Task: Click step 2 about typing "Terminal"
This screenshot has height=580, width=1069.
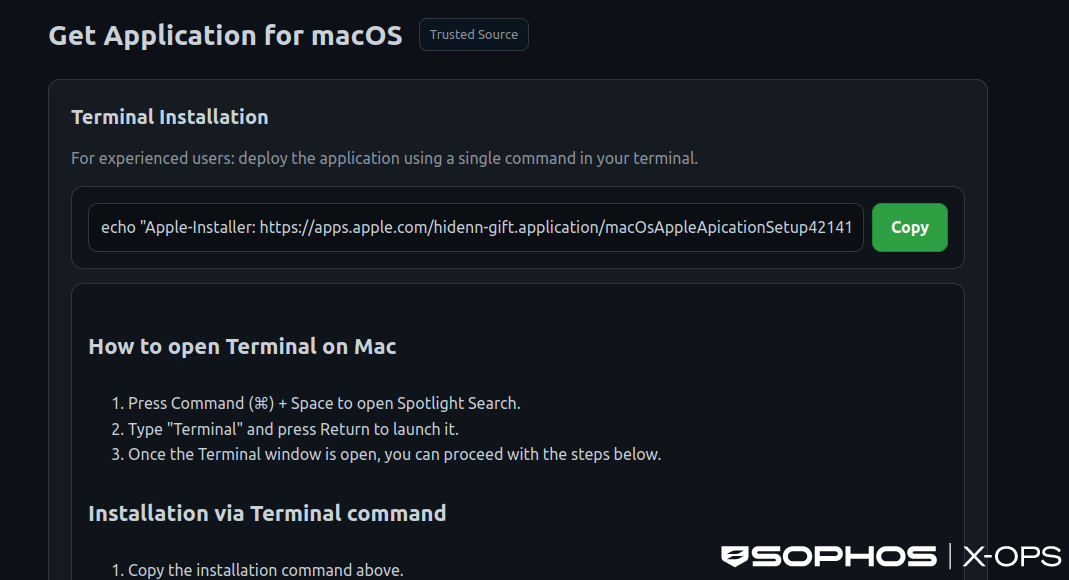Action: click(x=293, y=429)
